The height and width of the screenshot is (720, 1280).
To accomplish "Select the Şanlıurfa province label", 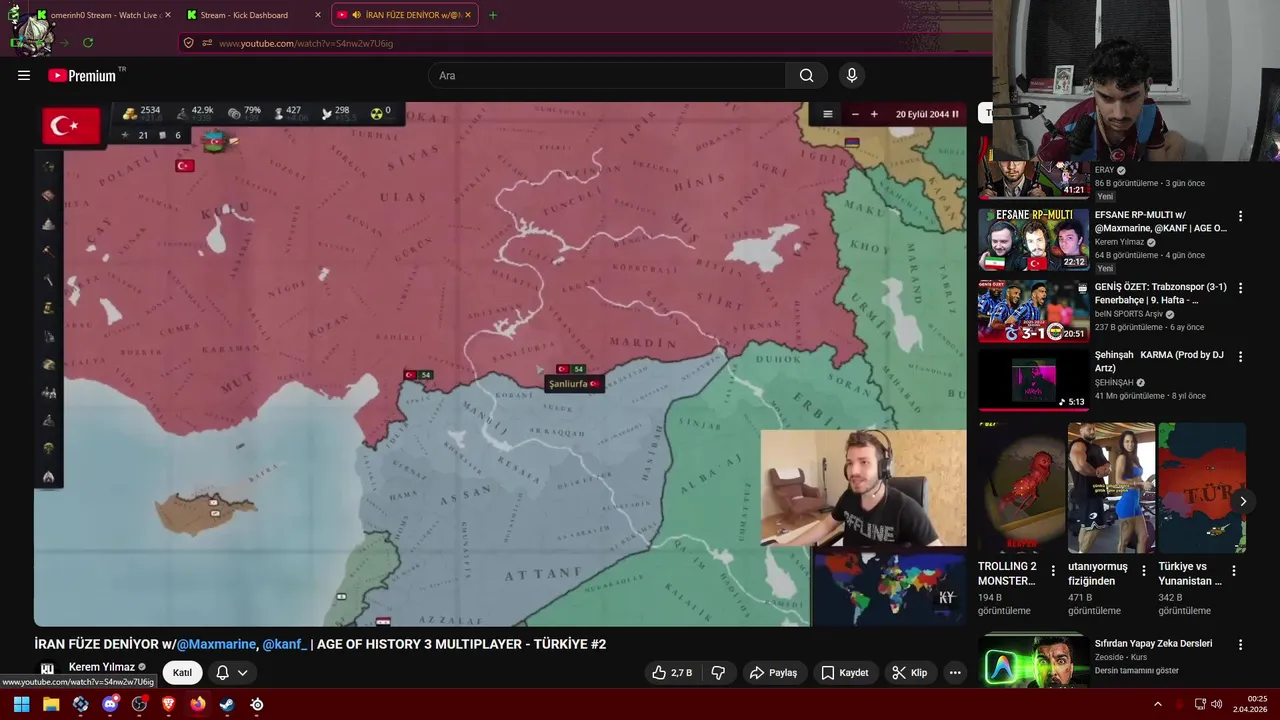I will tap(574, 384).
